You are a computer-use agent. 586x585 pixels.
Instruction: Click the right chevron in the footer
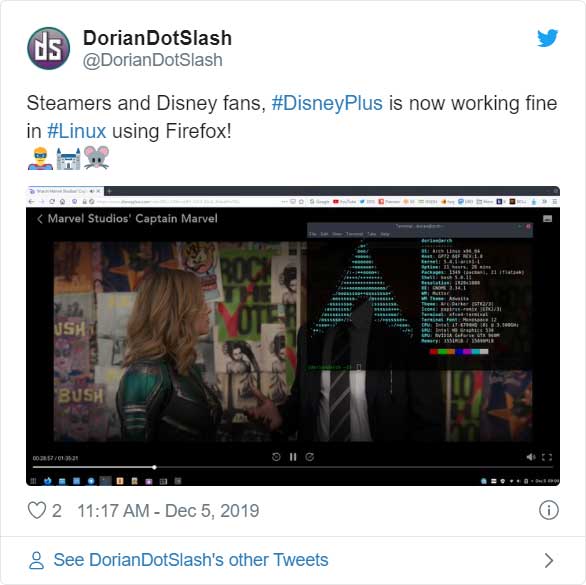tap(549, 560)
